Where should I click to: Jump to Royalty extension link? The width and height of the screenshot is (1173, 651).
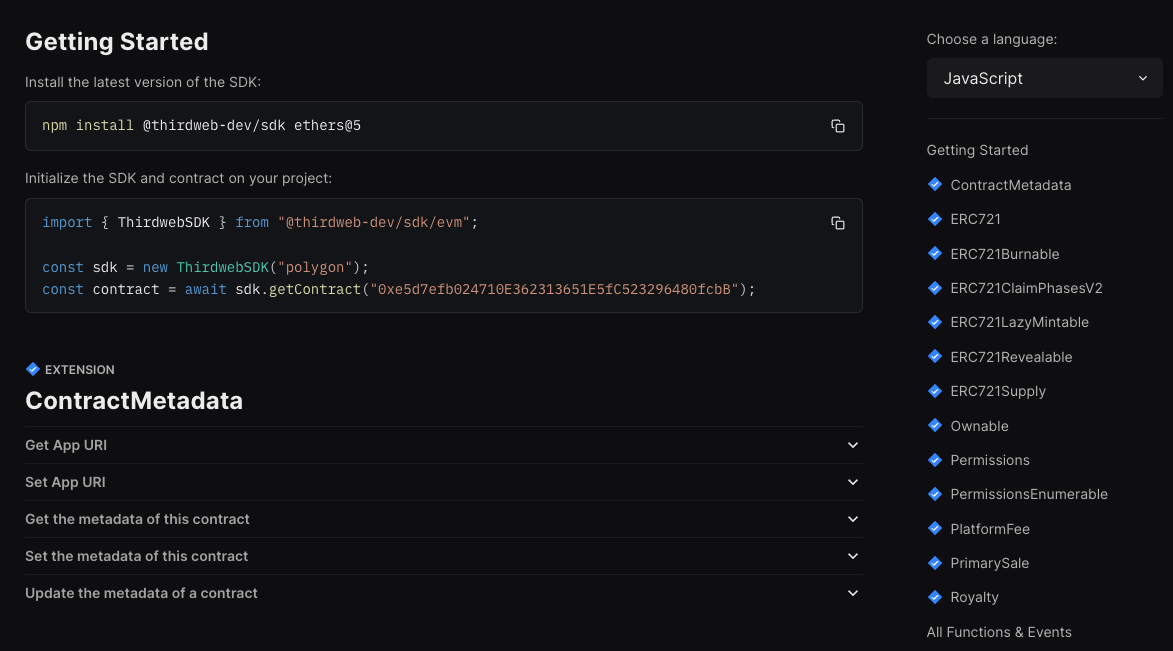(x=974, y=597)
